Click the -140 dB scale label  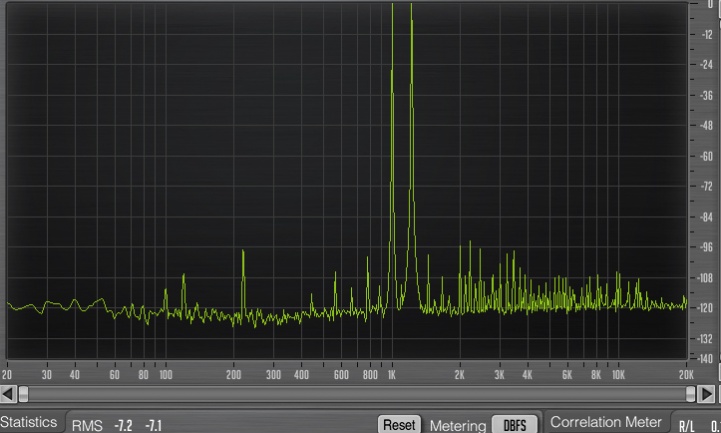pos(706,359)
